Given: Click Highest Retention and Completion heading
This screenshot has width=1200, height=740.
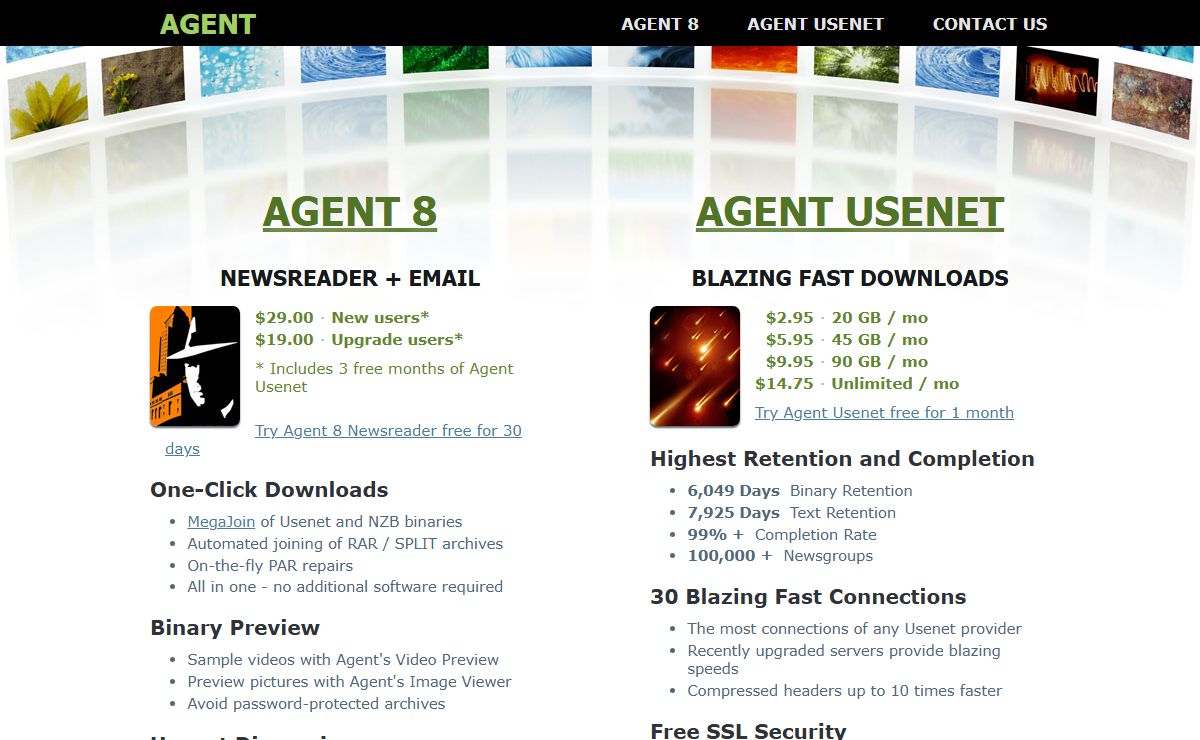Looking at the screenshot, I should [x=842, y=459].
